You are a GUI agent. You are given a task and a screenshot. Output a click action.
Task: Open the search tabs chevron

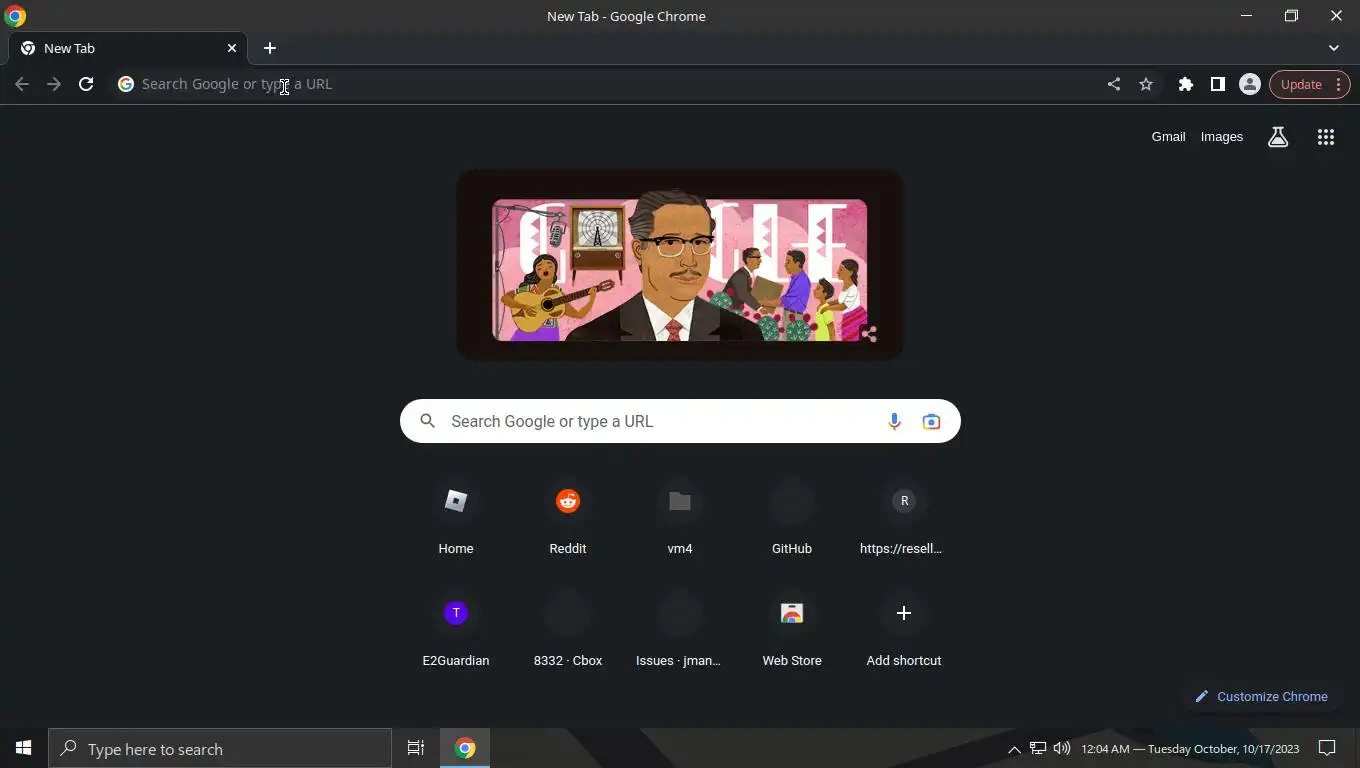pos(1334,48)
